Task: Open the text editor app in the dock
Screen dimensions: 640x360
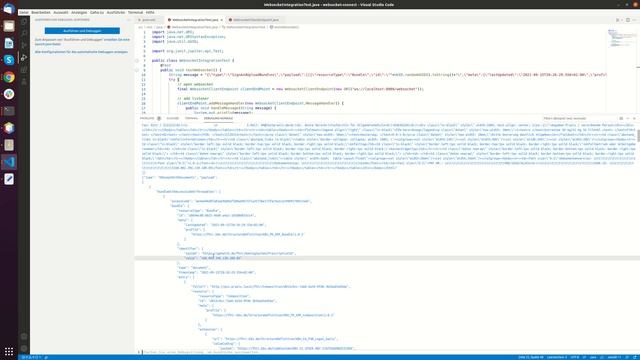Action: point(9,179)
